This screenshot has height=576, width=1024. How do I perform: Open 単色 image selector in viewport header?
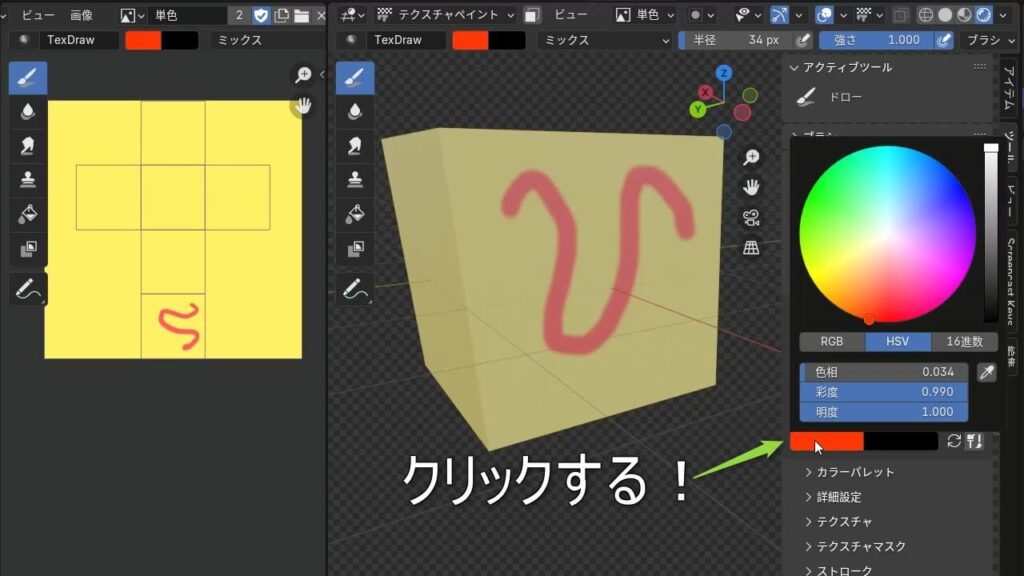click(x=645, y=14)
